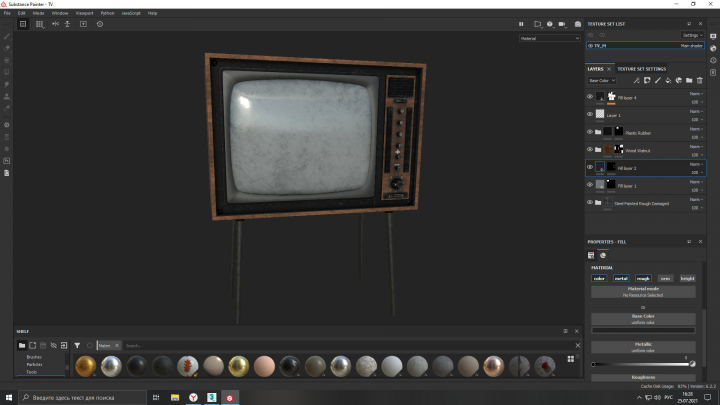
Task: Open blend mode dropdown for Layer 1
Action: click(697, 111)
